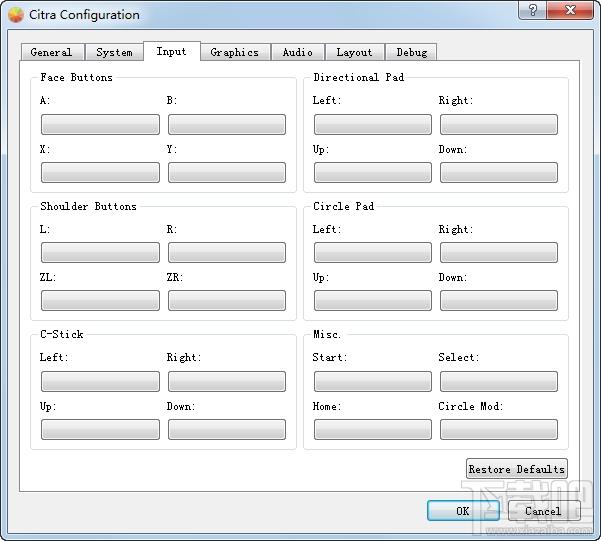Click the R shoulder button binding
Screen dimensions: 601x541
point(227,252)
